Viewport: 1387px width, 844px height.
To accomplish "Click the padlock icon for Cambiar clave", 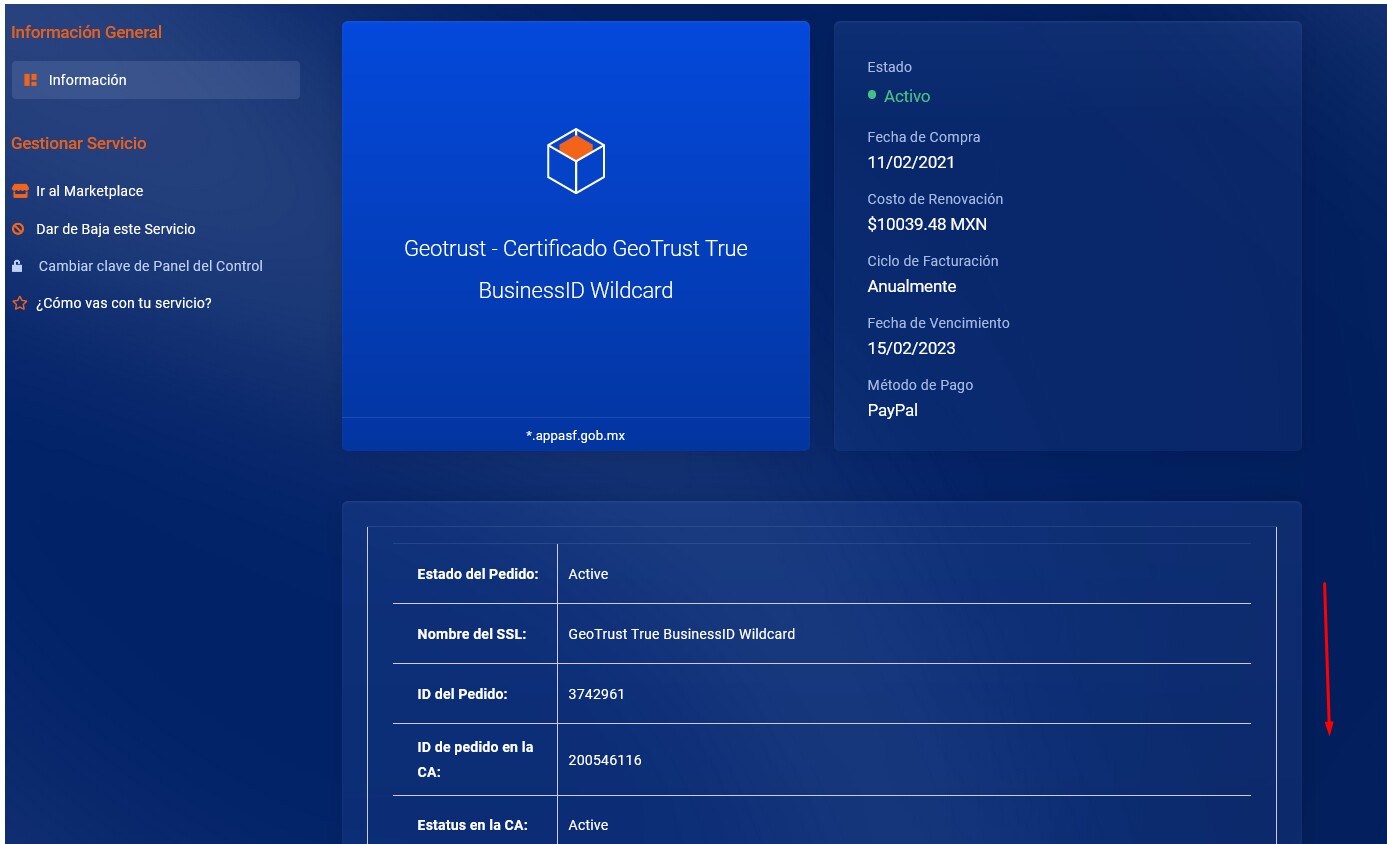I will pyautogui.click(x=17, y=266).
